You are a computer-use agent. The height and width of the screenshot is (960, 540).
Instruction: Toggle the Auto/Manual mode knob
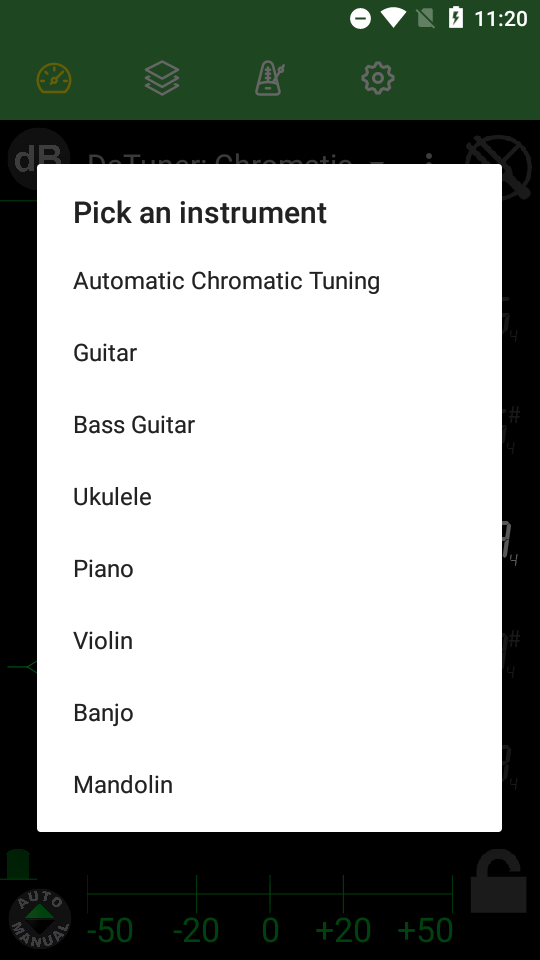click(40, 920)
